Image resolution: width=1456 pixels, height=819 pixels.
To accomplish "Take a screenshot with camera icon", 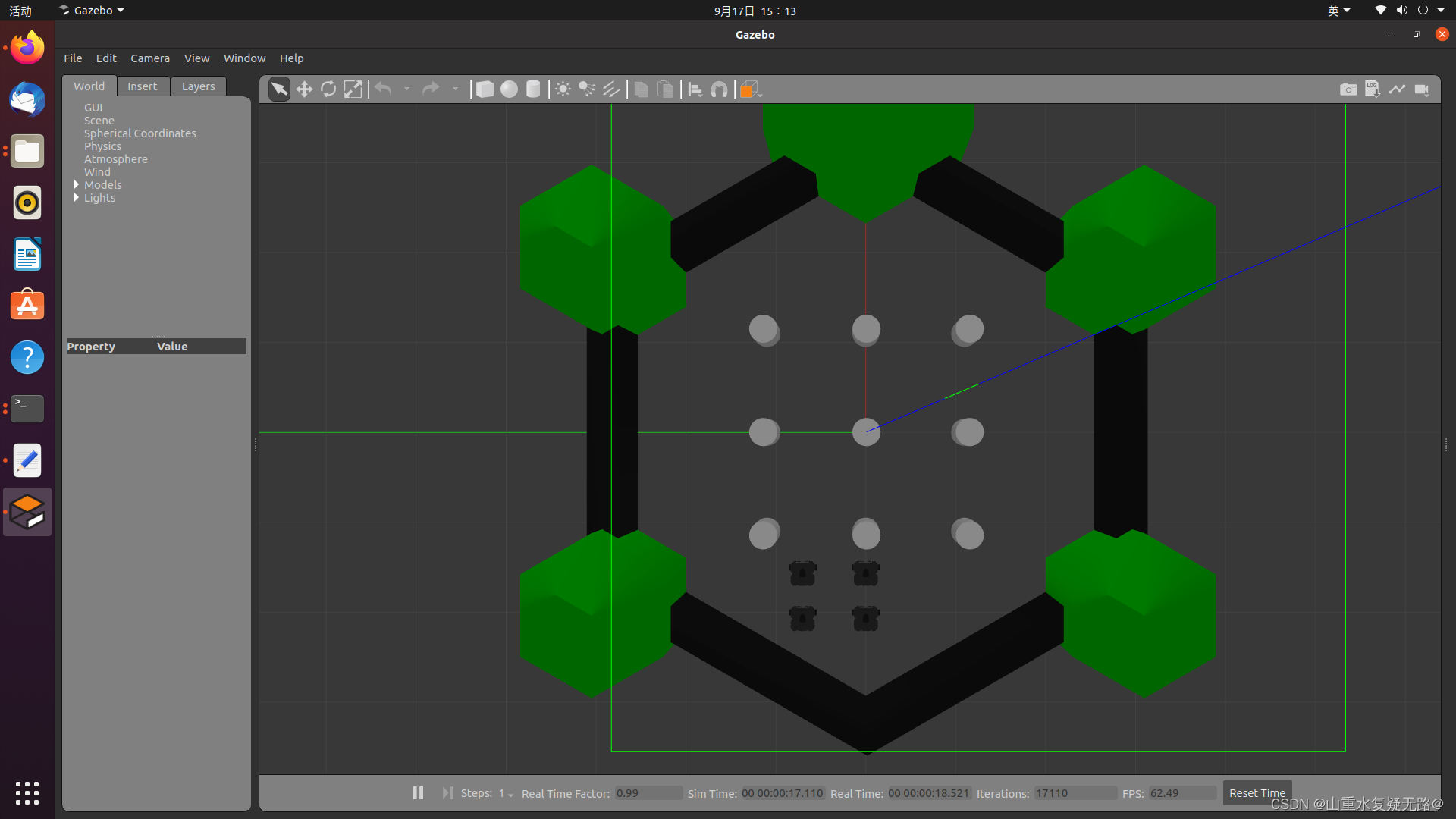I will pos(1348,89).
